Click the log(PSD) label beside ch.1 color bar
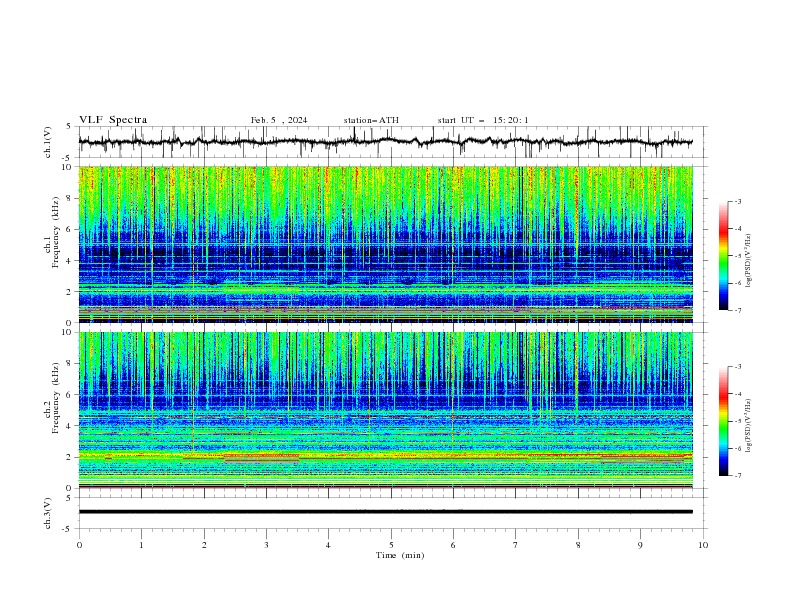Screen dimensions: 792x612 749,261
